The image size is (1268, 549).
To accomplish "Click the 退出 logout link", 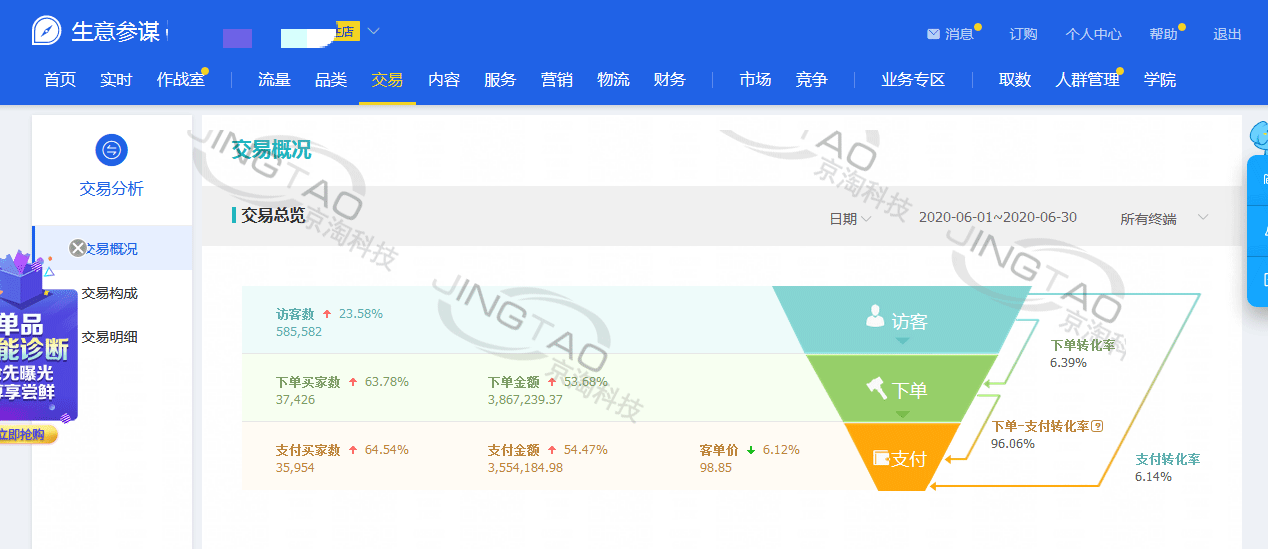I will coord(1227,34).
